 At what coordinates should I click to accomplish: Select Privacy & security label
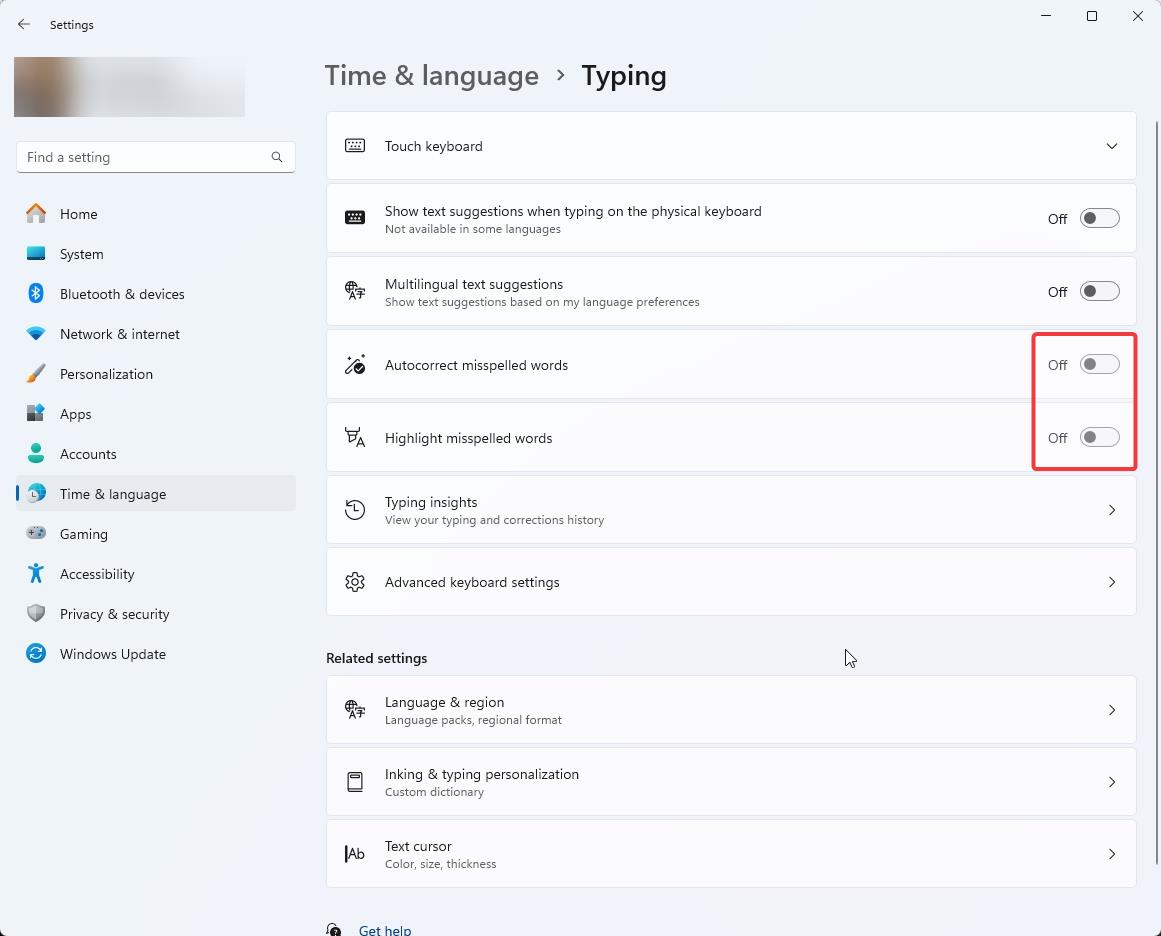tap(115, 614)
